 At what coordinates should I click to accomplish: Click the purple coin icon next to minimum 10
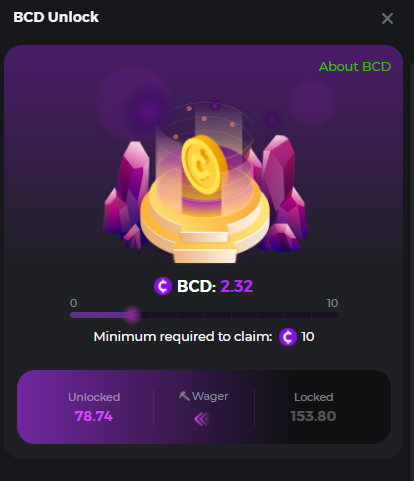(x=288, y=337)
